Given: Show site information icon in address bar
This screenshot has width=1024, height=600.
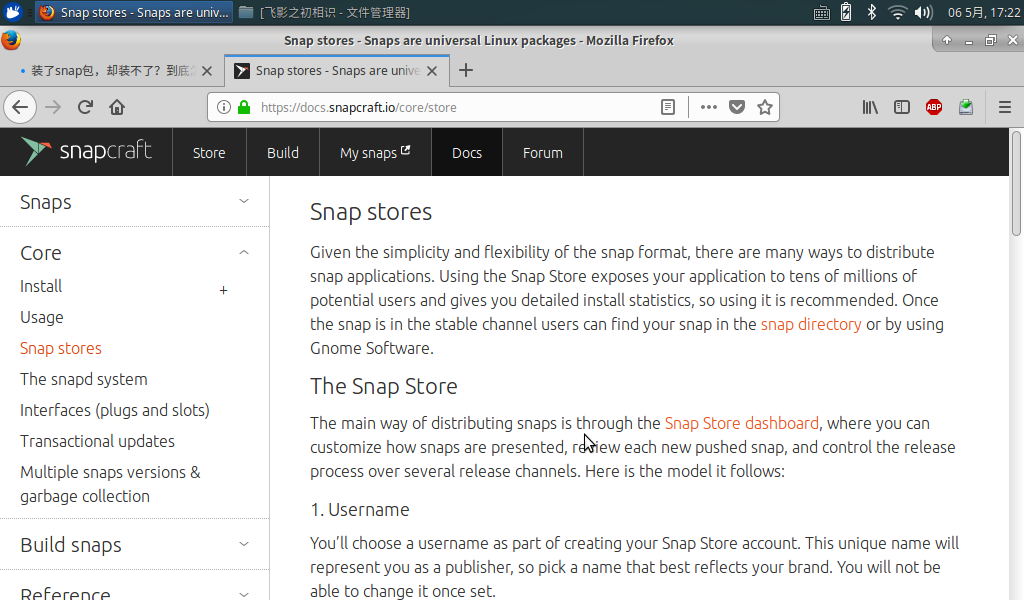Looking at the screenshot, I should [223, 107].
